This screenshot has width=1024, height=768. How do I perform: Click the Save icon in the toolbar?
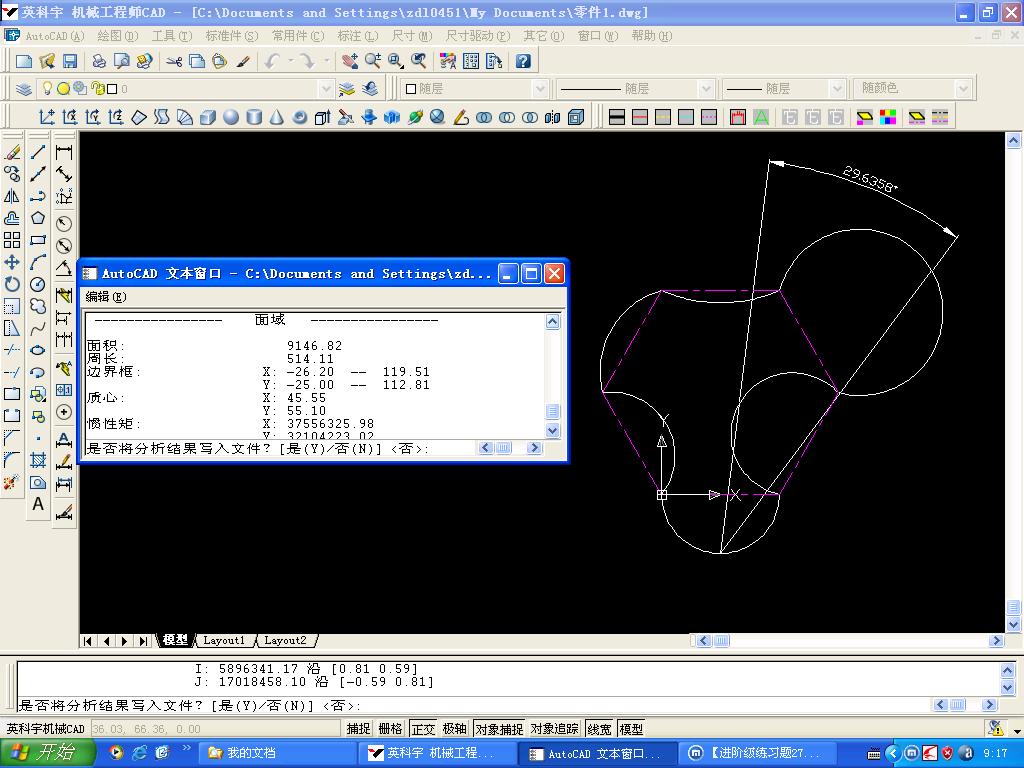pyautogui.click(x=70, y=61)
